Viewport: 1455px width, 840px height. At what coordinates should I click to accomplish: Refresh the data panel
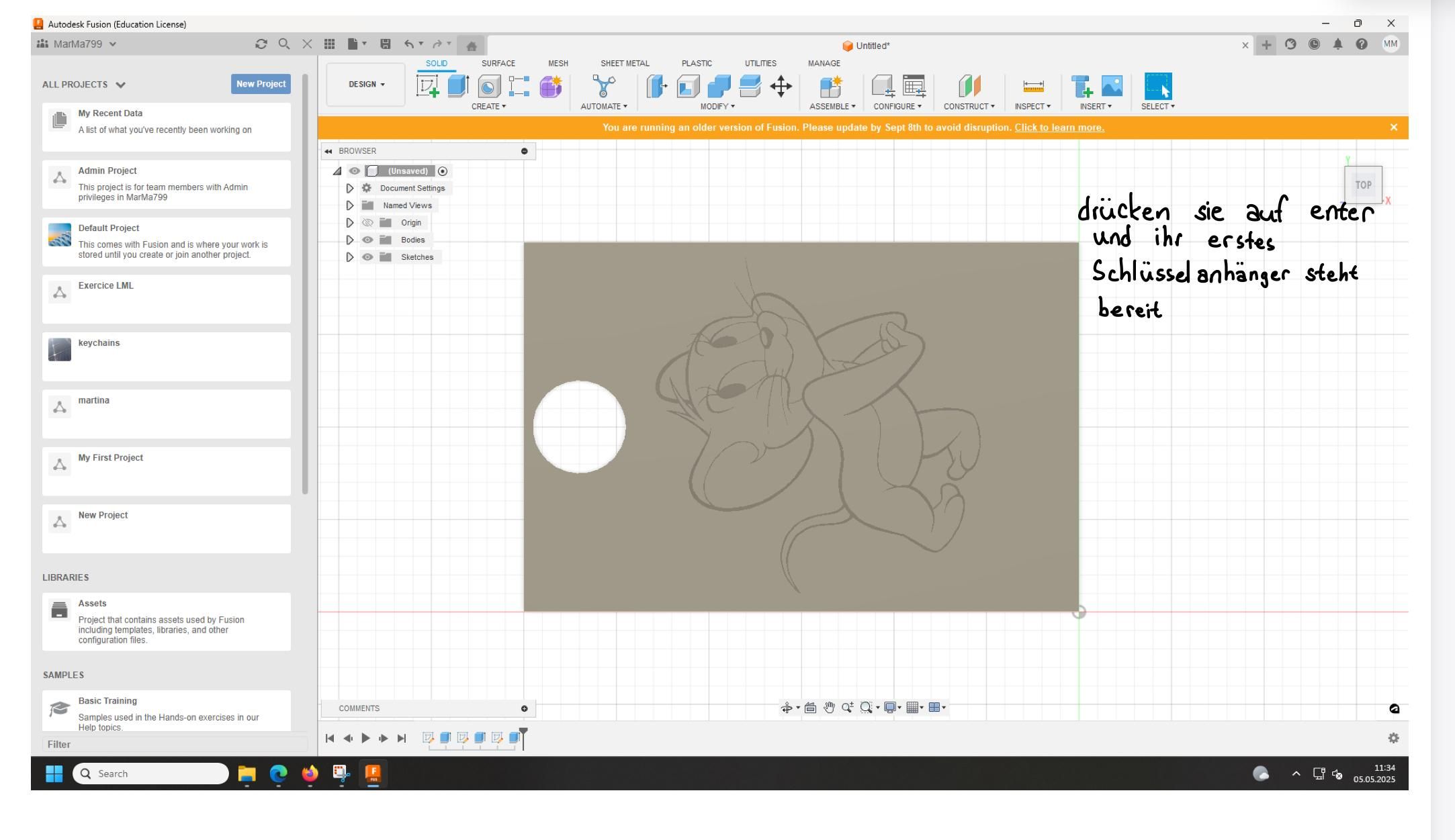[x=261, y=44]
